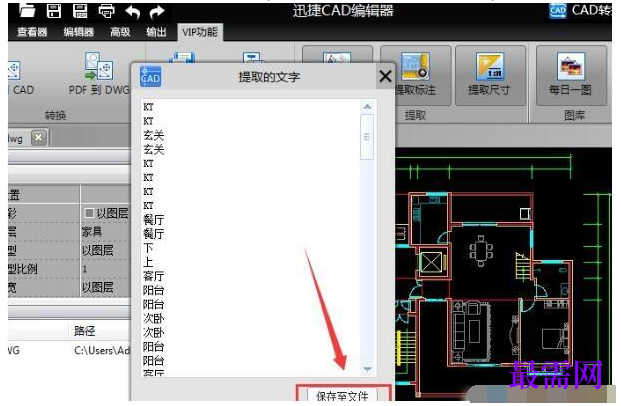This screenshot has height=406, width=621.
Task: Click the second save-as disk icon
Action: tap(80, 11)
